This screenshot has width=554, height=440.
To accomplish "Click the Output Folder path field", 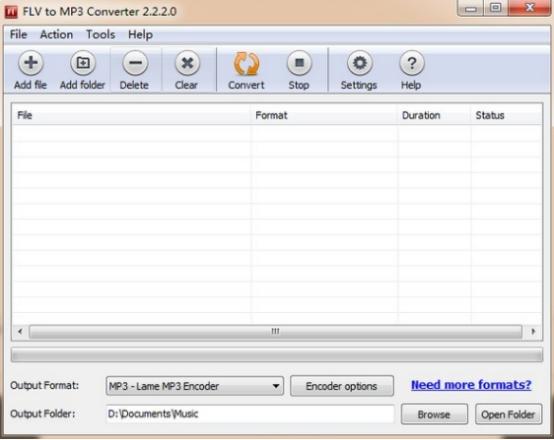I will 250,414.
